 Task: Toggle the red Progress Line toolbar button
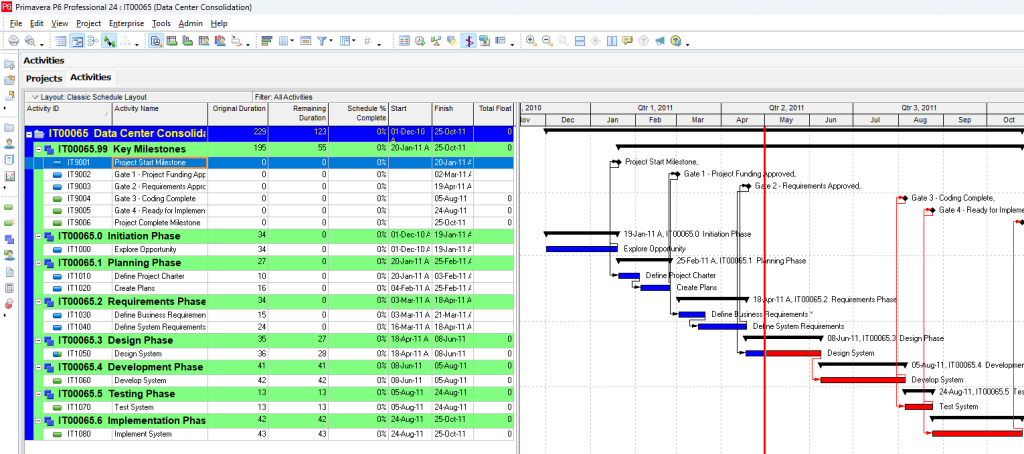pyautogui.click(x=467, y=41)
